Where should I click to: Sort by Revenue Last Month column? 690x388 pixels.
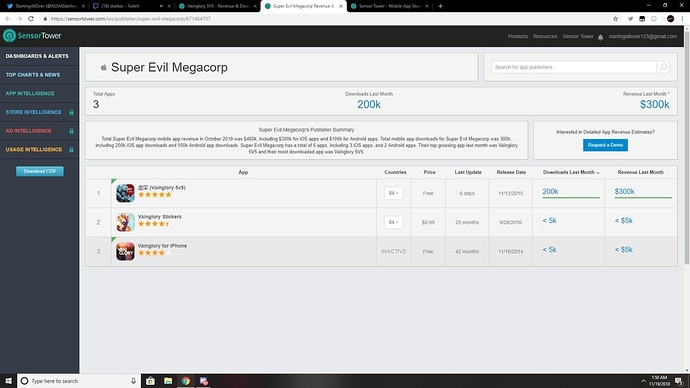[x=640, y=172]
